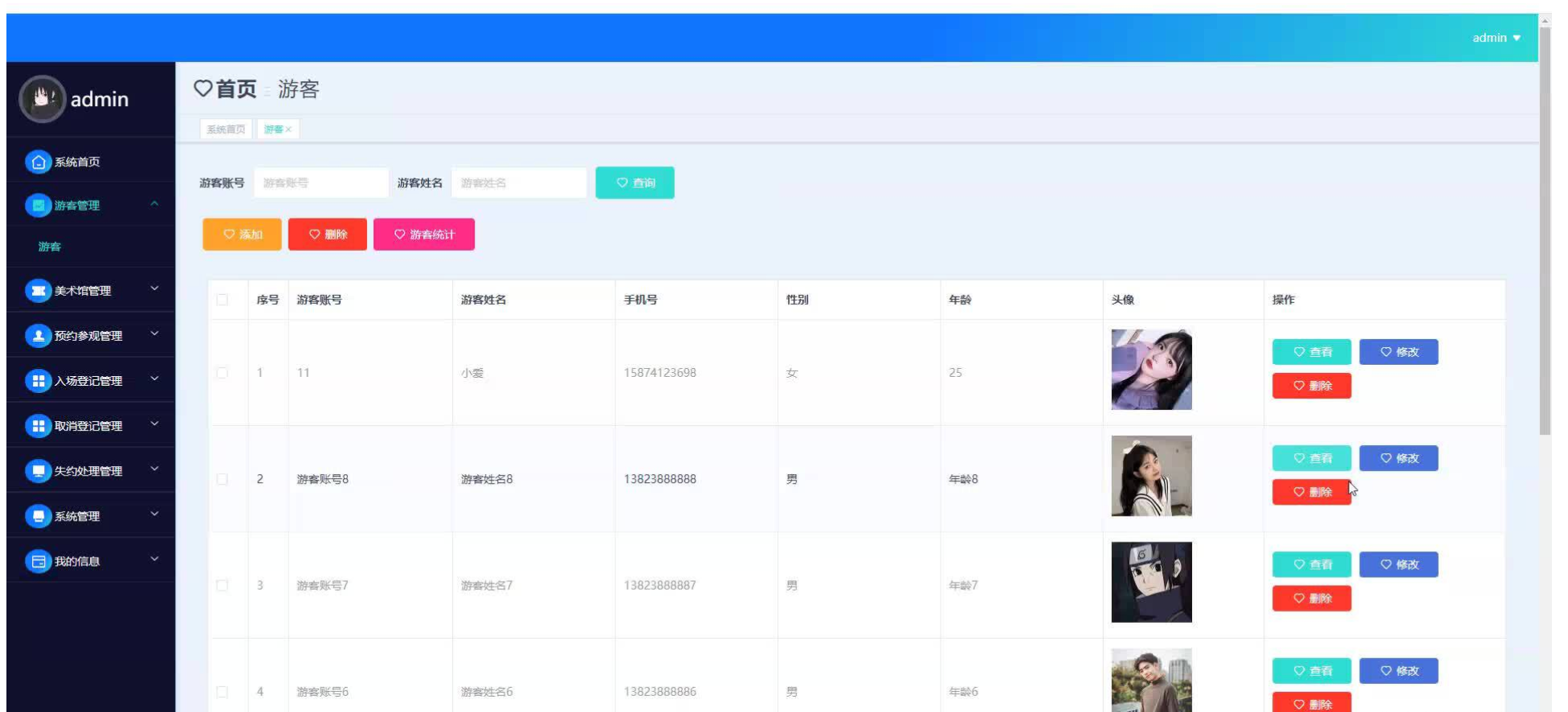Select checkbox for row 游客账号8
The width and height of the screenshot is (1568, 712).
pos(223,479)
